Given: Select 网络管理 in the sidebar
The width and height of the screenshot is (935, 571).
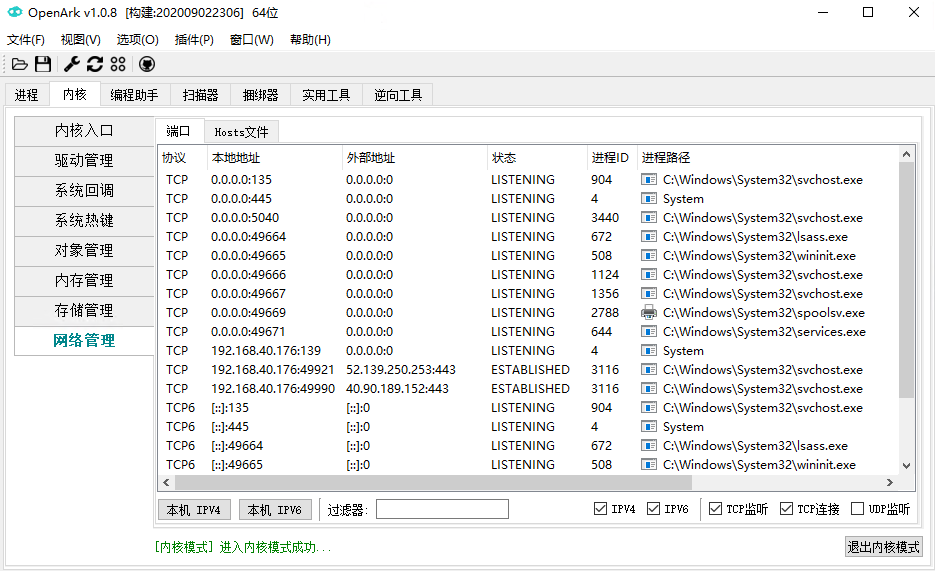Looking at the screenshot, I should pyautogui.click(x=84, y=341).
